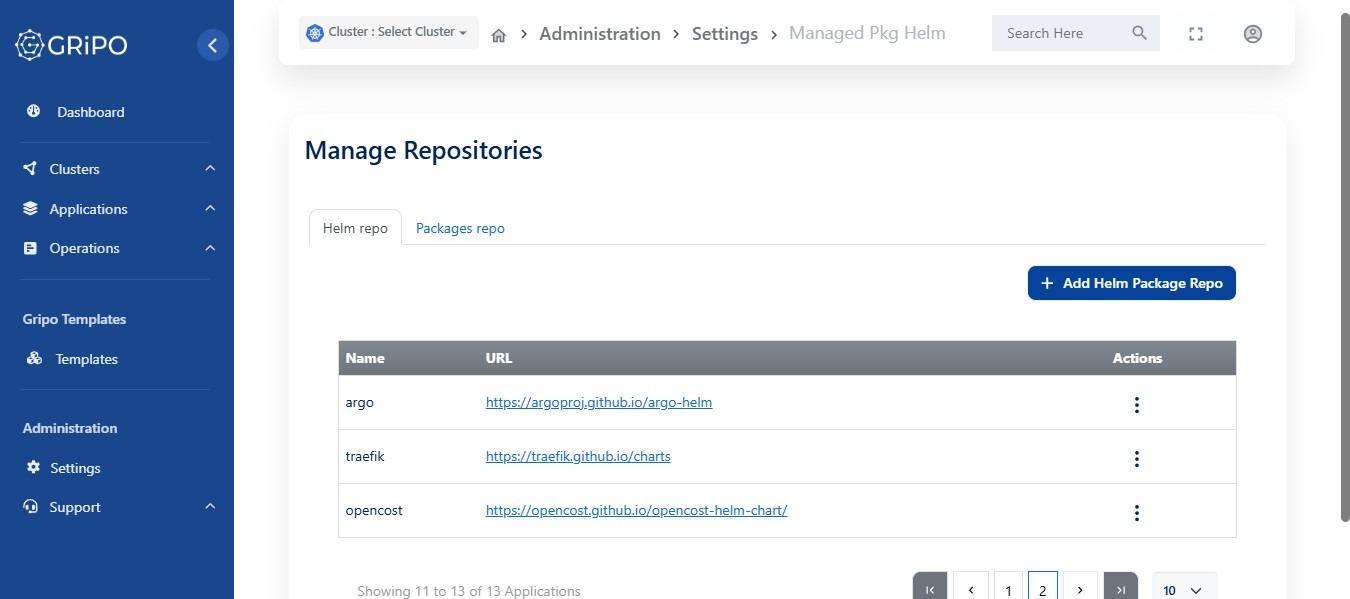
Task: Click the Add Helm Package Repo button
Action: point(1131,283)
